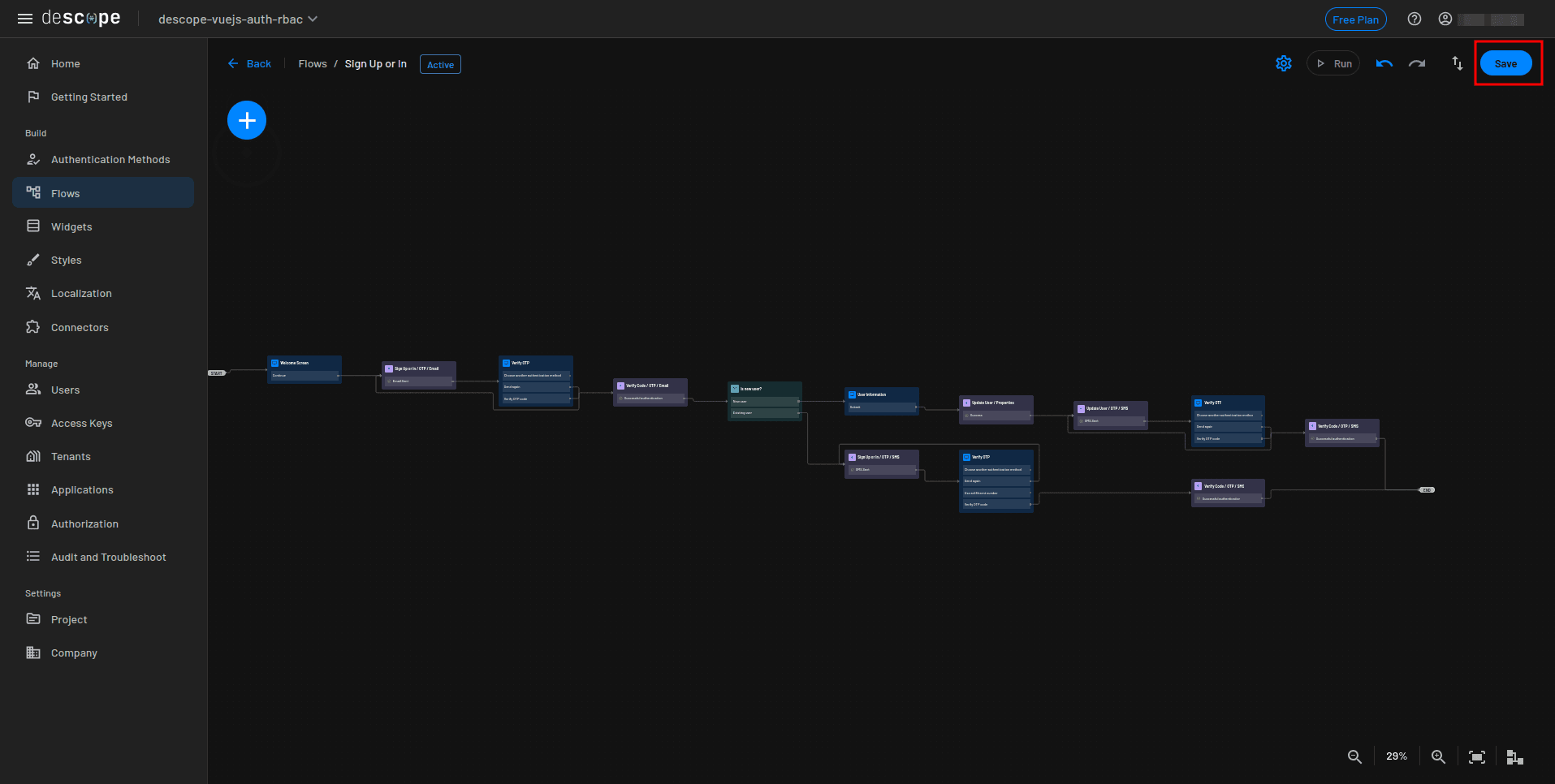Toggle the hamburger navigation menu
1555x784 pixels.
25,19
